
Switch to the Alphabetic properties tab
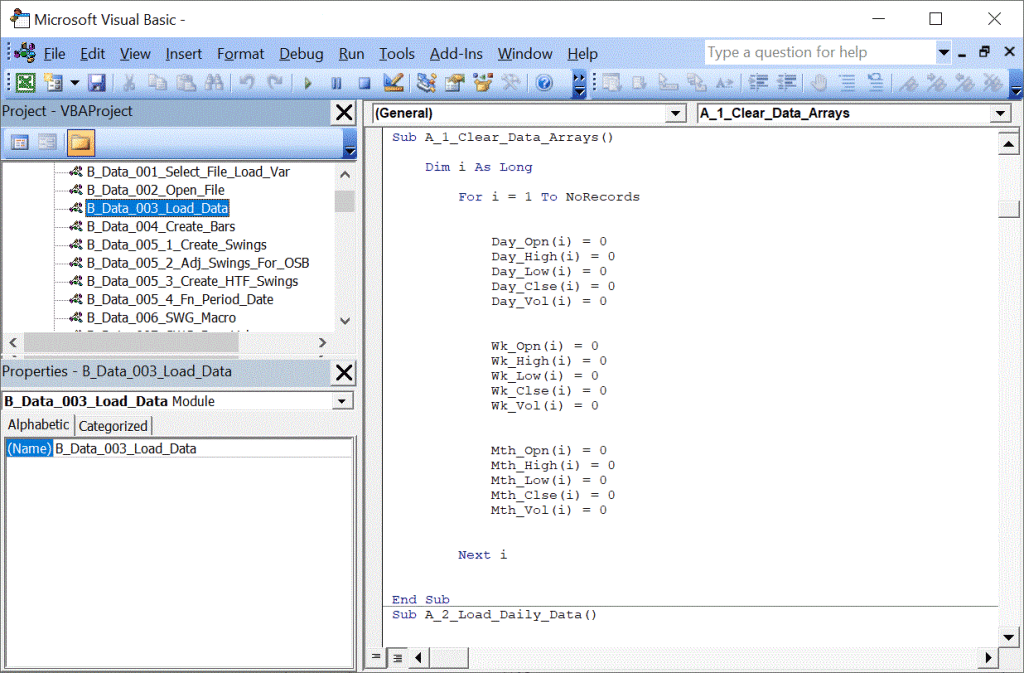tap(39, 424)
